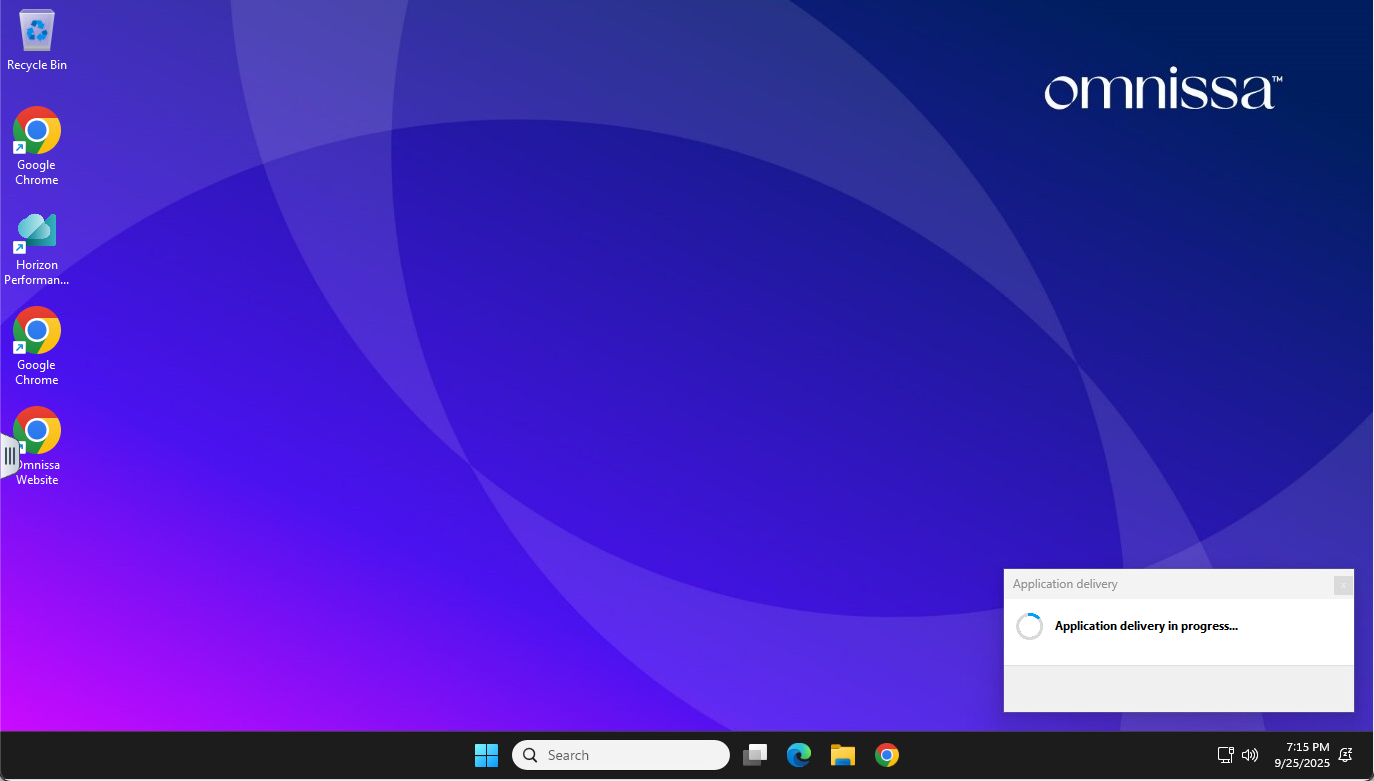Open Task View from the taskbar
The width and height of the screenshot is (1374, 781).
point(755,755)
